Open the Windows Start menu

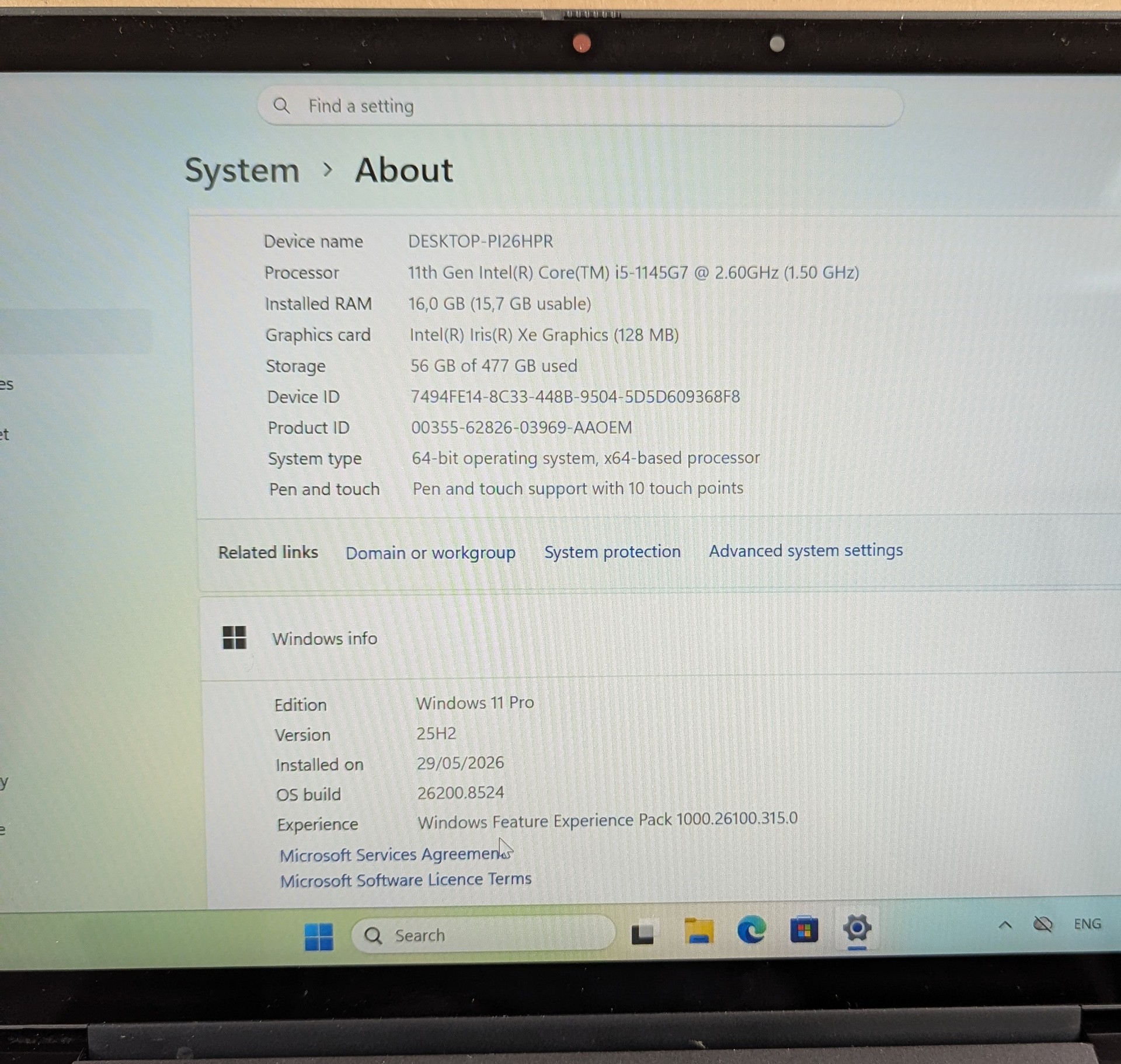pos(319,936)
